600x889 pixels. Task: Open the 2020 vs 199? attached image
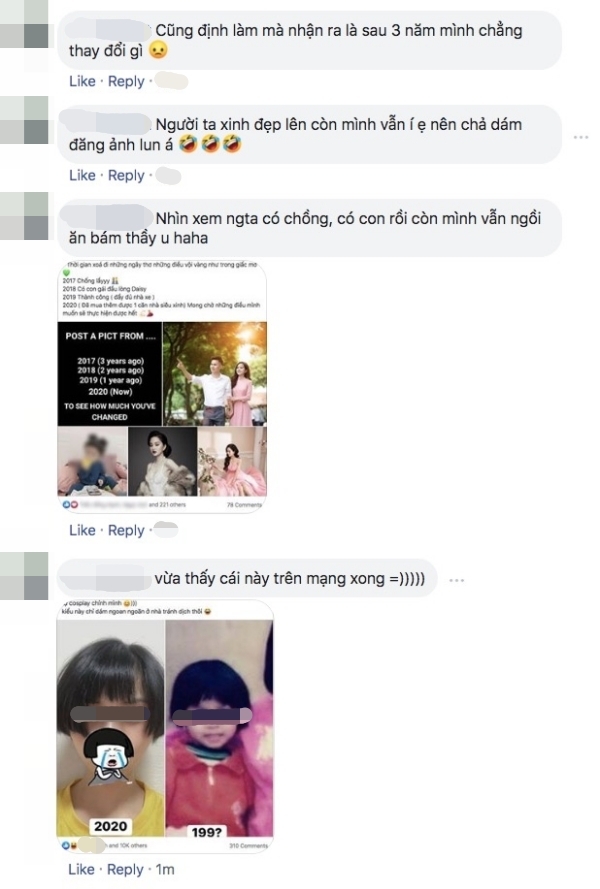pyautogui.click(x=165, y=726)
